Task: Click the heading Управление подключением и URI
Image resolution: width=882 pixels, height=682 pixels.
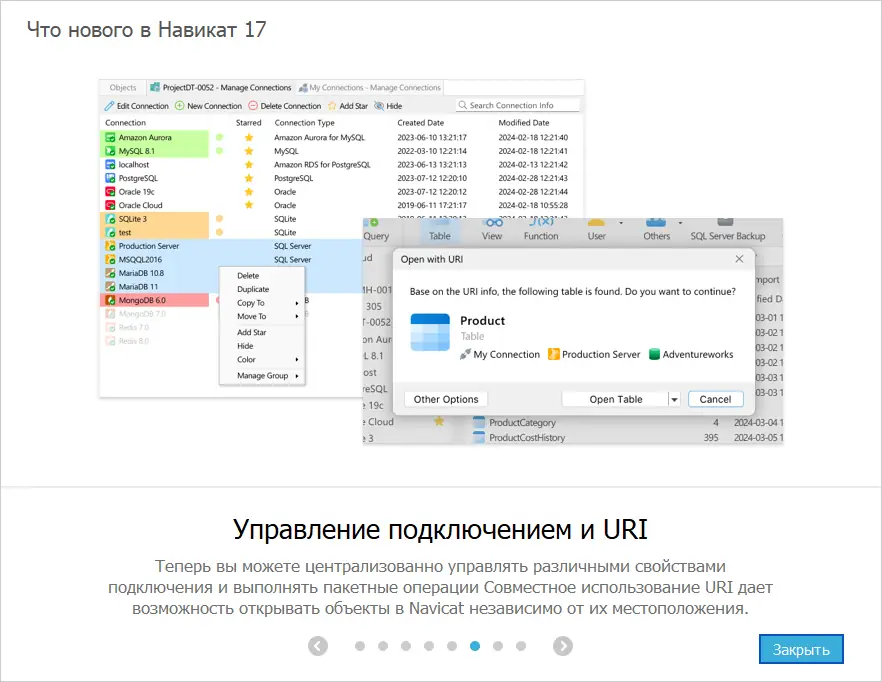Action: point(440,529)
